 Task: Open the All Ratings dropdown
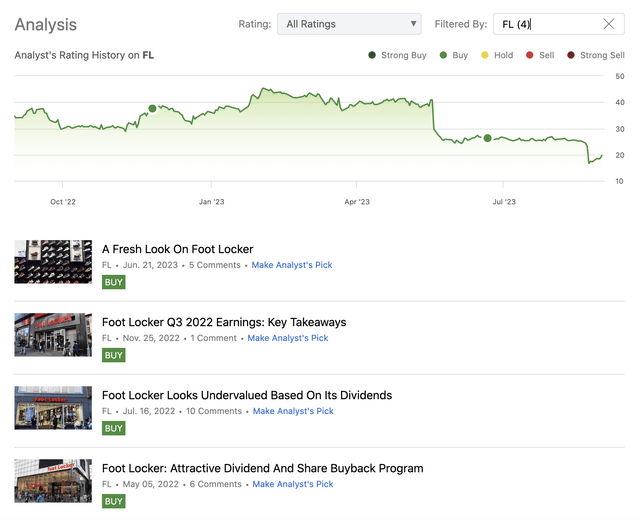(349, 24)
